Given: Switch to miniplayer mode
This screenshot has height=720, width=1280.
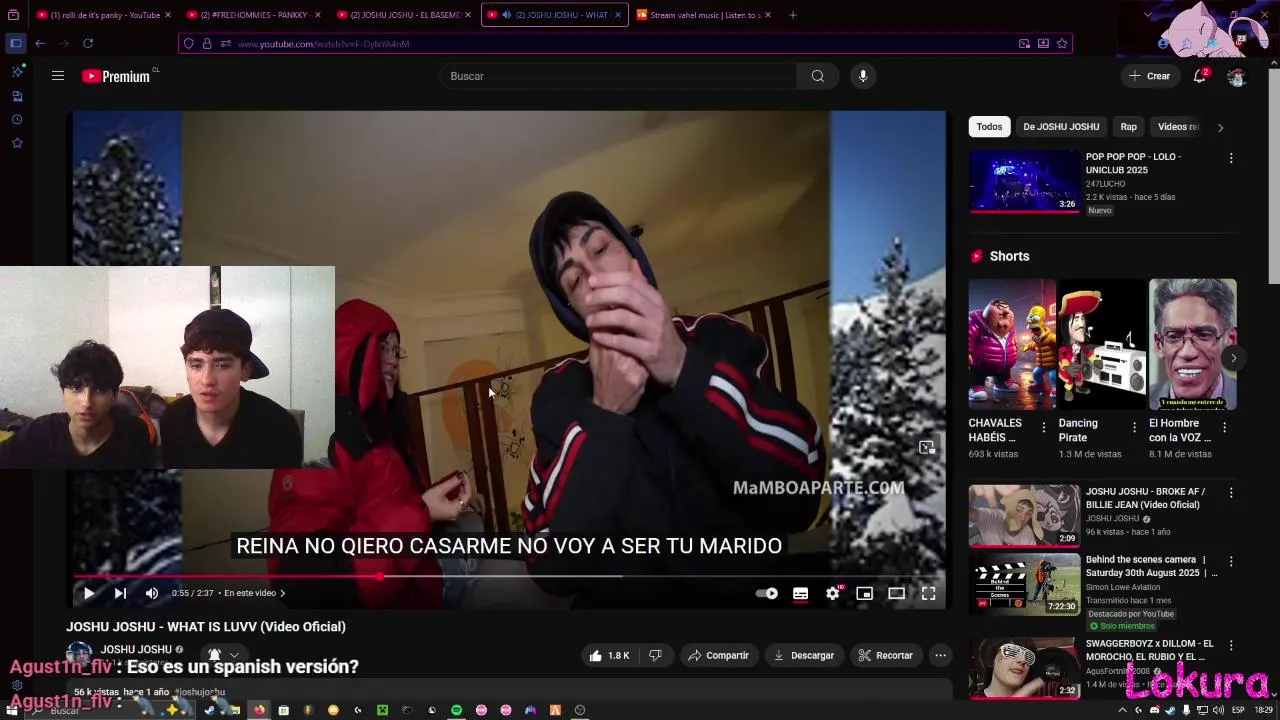Looking at the screenshot, I should [865, 593].
